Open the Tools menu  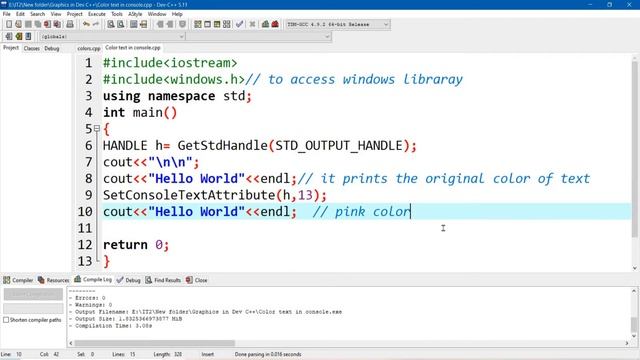[117, 14]
